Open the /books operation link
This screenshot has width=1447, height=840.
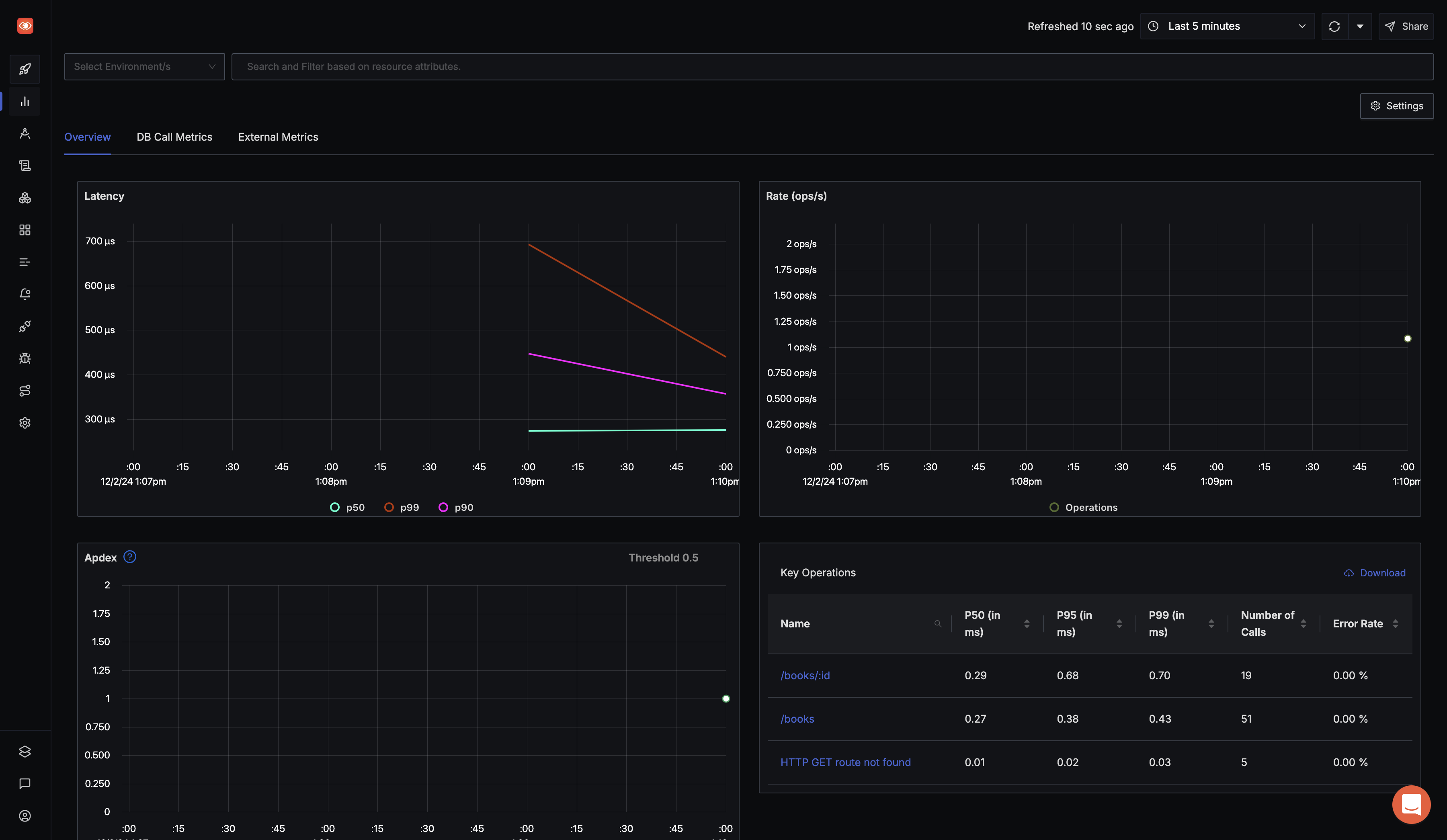[x=797, y=719]
